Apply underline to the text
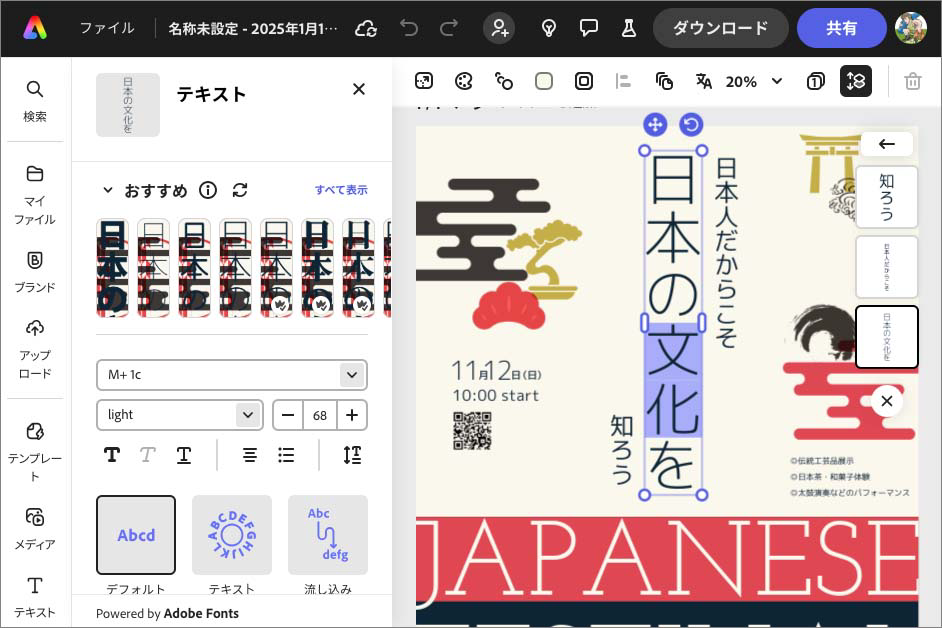The image size is (942, 628). [184, 454]
